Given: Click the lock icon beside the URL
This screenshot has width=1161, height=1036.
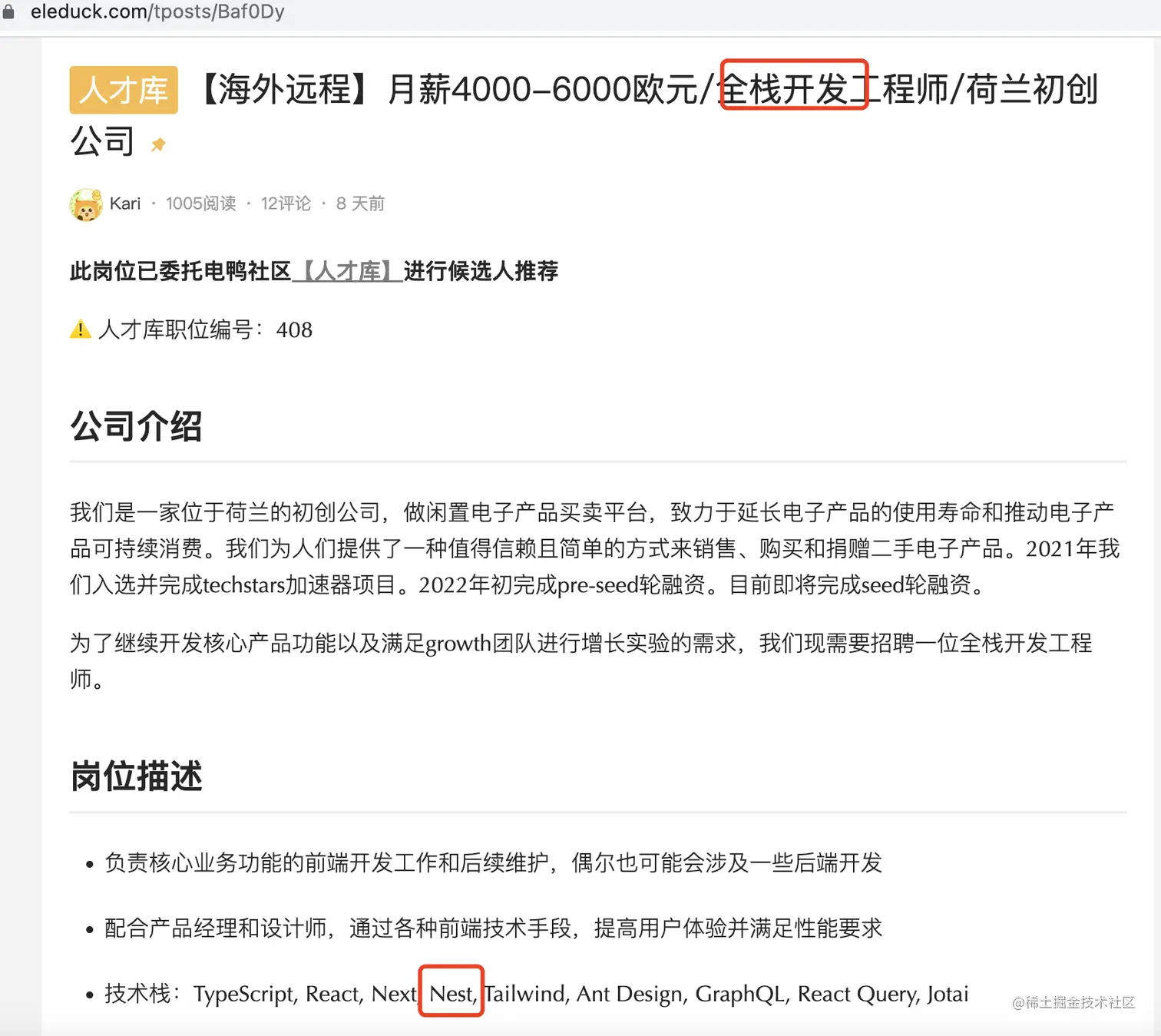Looking at the screenshot, I should [8, 12].
